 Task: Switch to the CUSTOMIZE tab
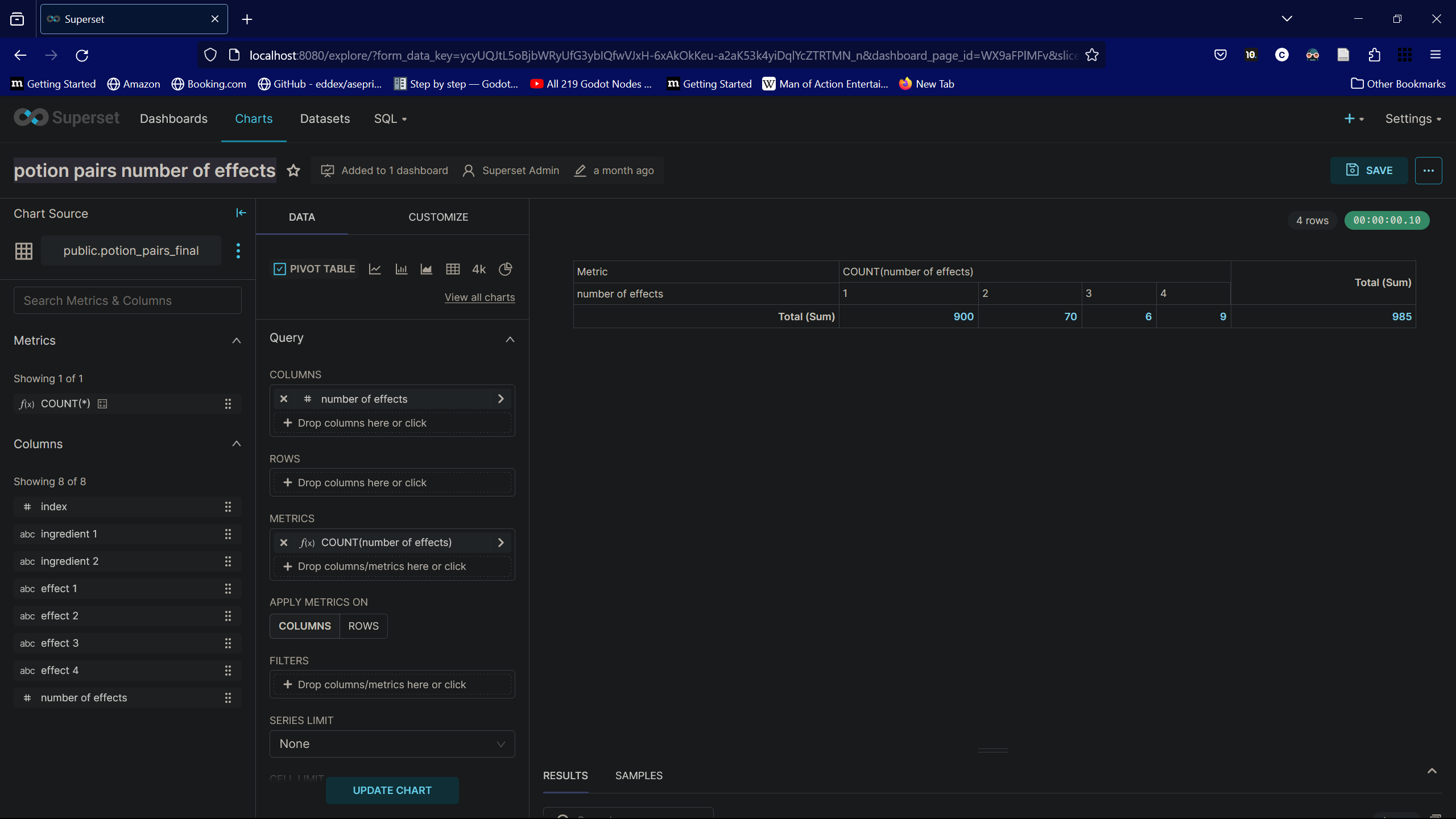pyautogui.click(x=438, y=217)
